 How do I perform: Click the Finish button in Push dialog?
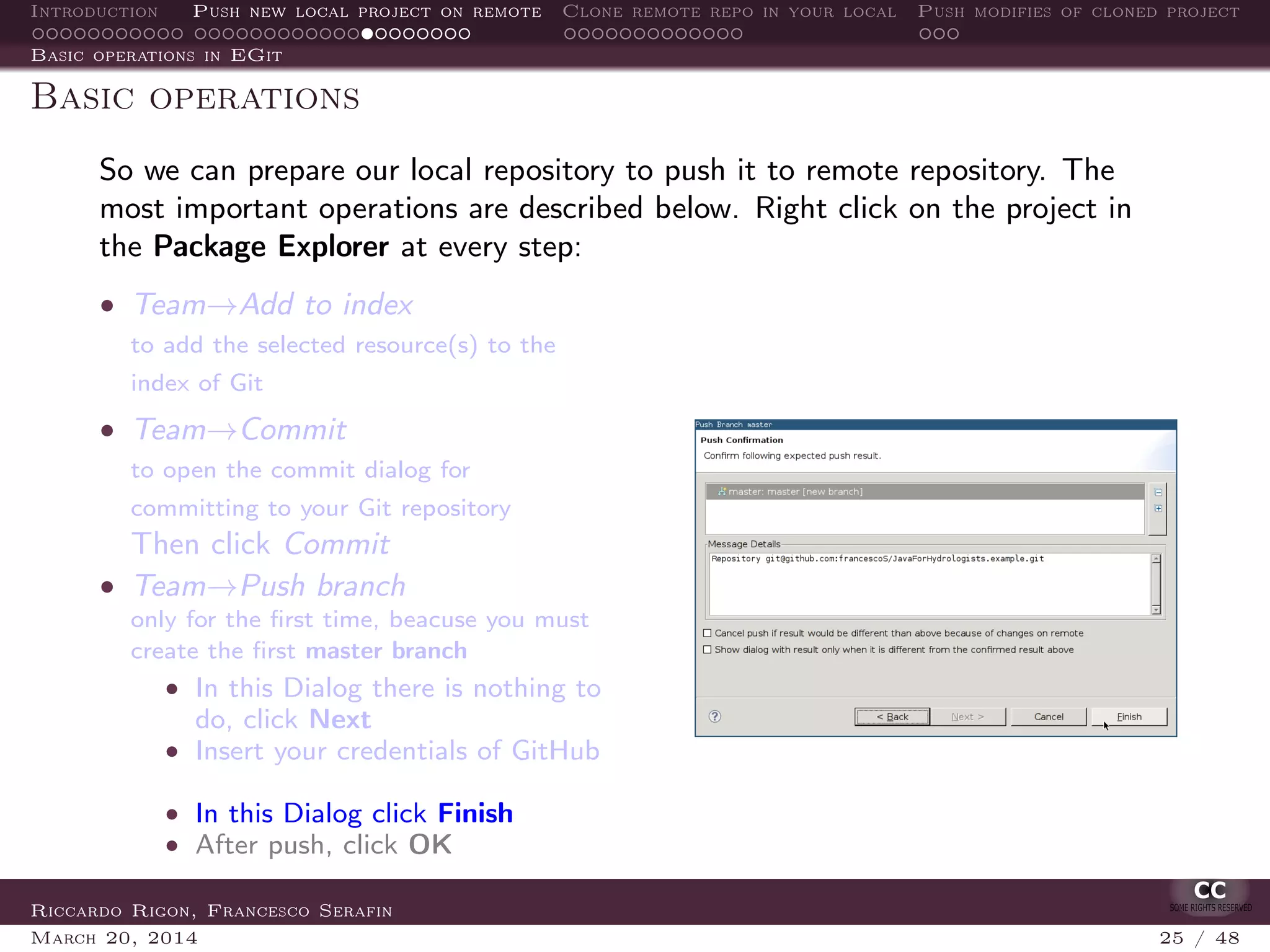[1129, 716]
